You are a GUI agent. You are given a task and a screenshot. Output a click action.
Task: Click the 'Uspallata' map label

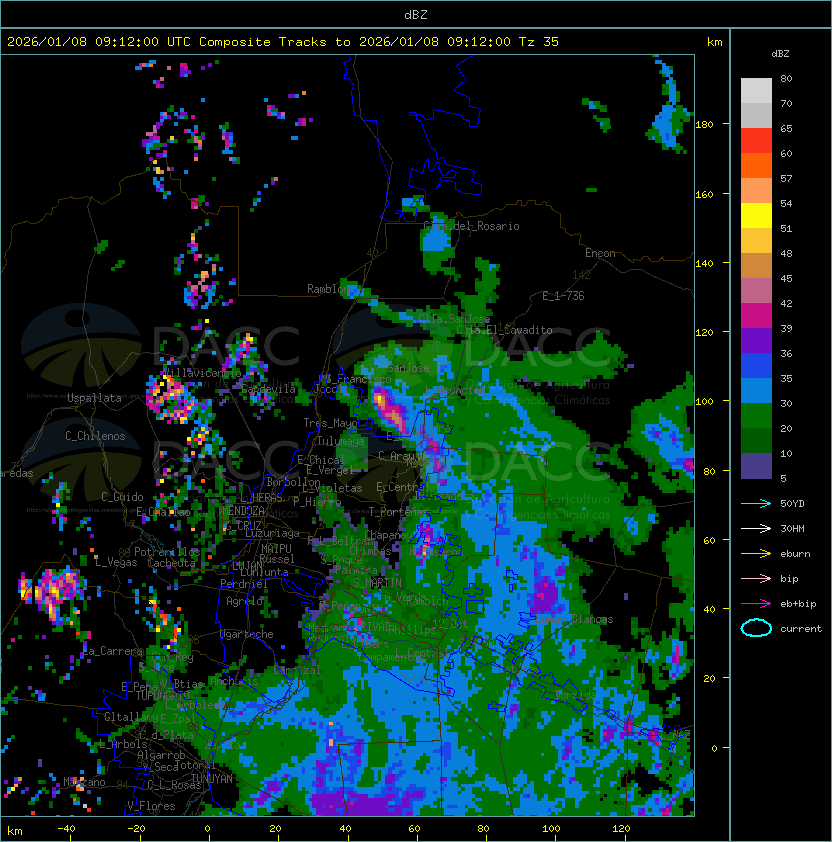(94, 398)
